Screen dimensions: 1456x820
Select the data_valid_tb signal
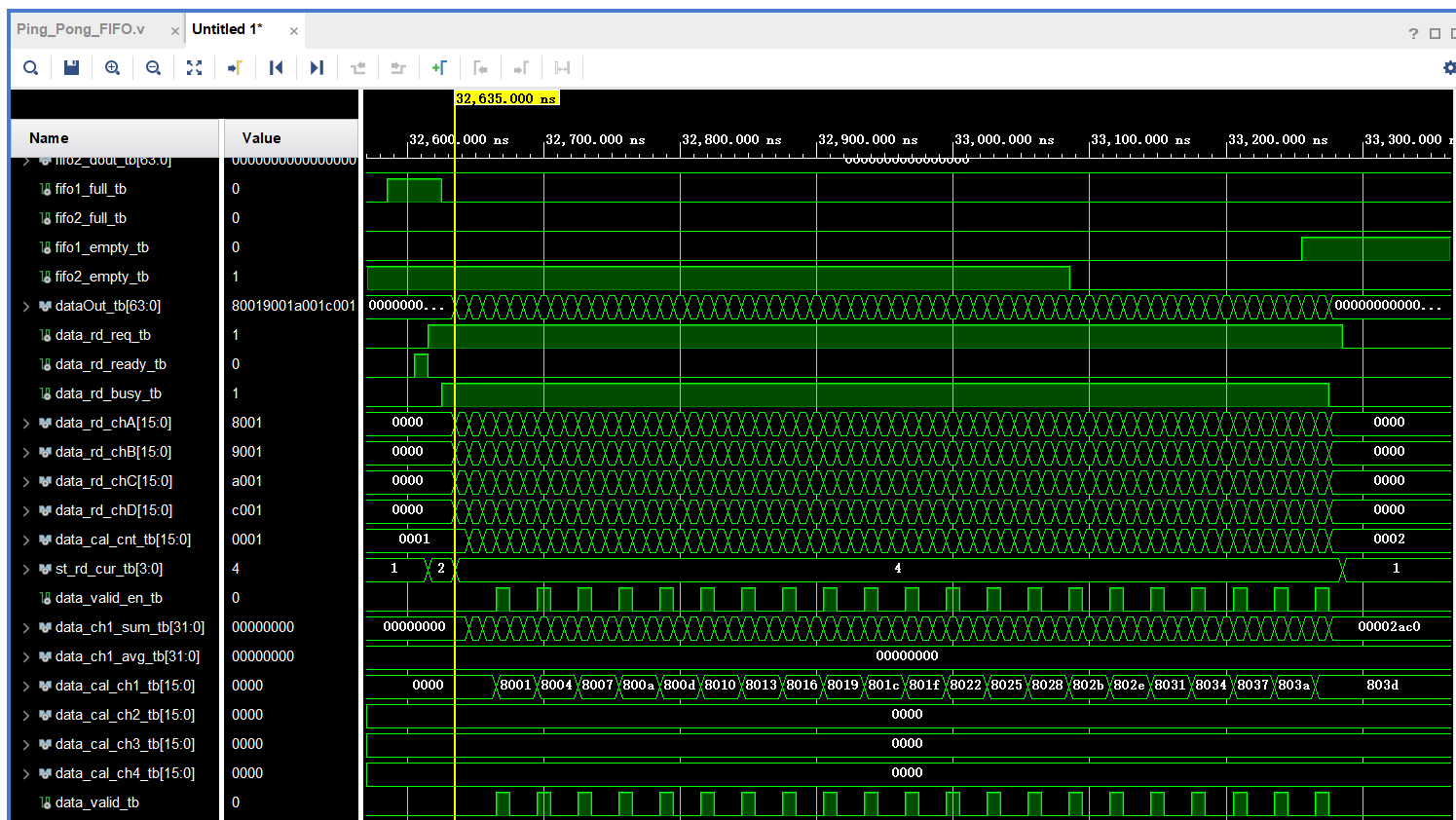97,802
